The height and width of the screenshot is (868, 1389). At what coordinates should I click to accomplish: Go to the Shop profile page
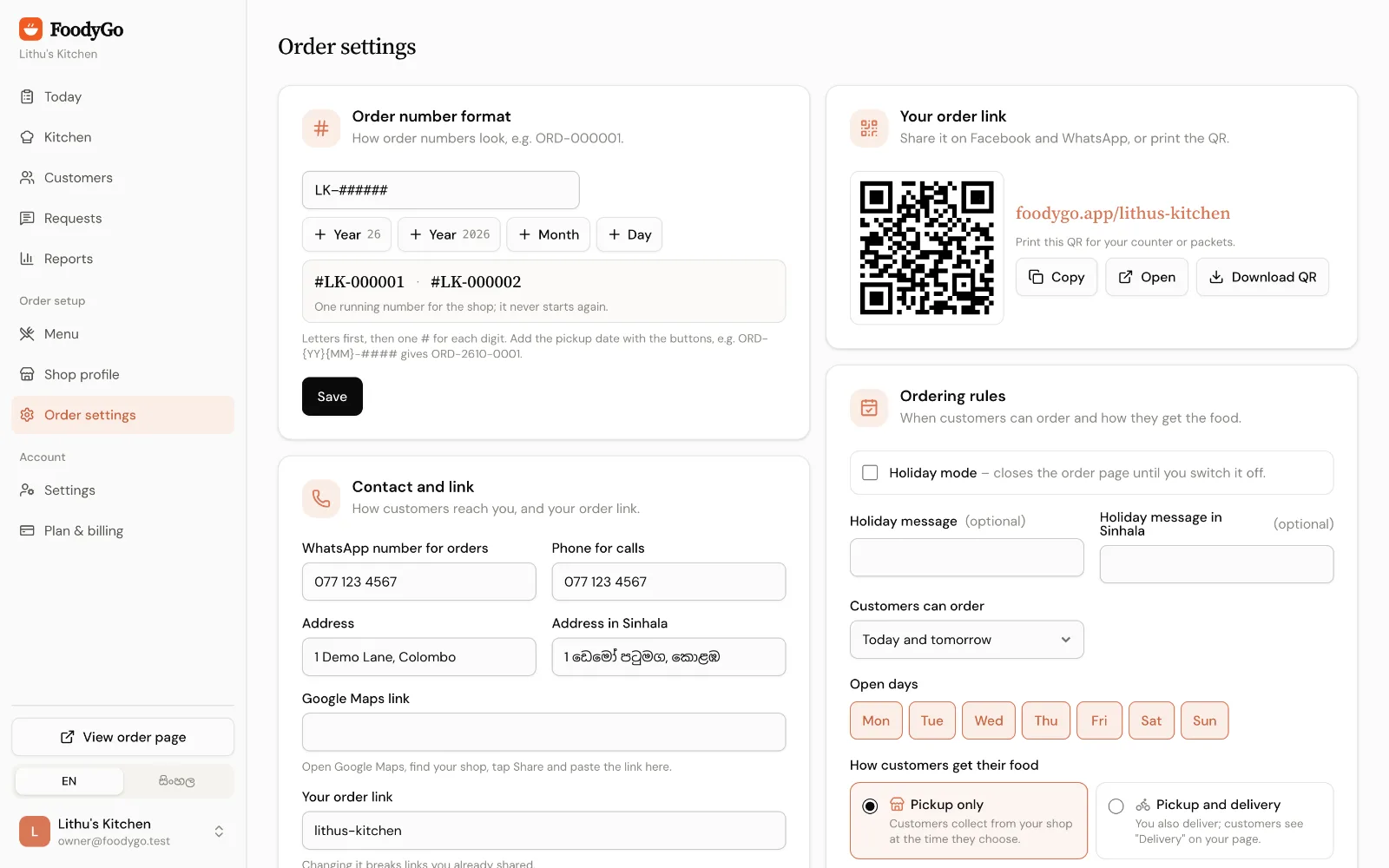[122, 374]
